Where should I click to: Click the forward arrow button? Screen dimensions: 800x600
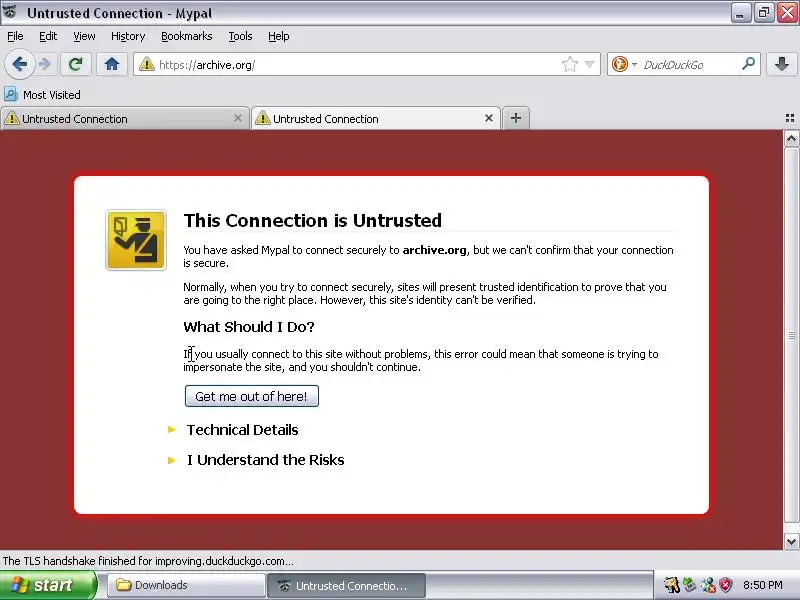click(45, 64)
